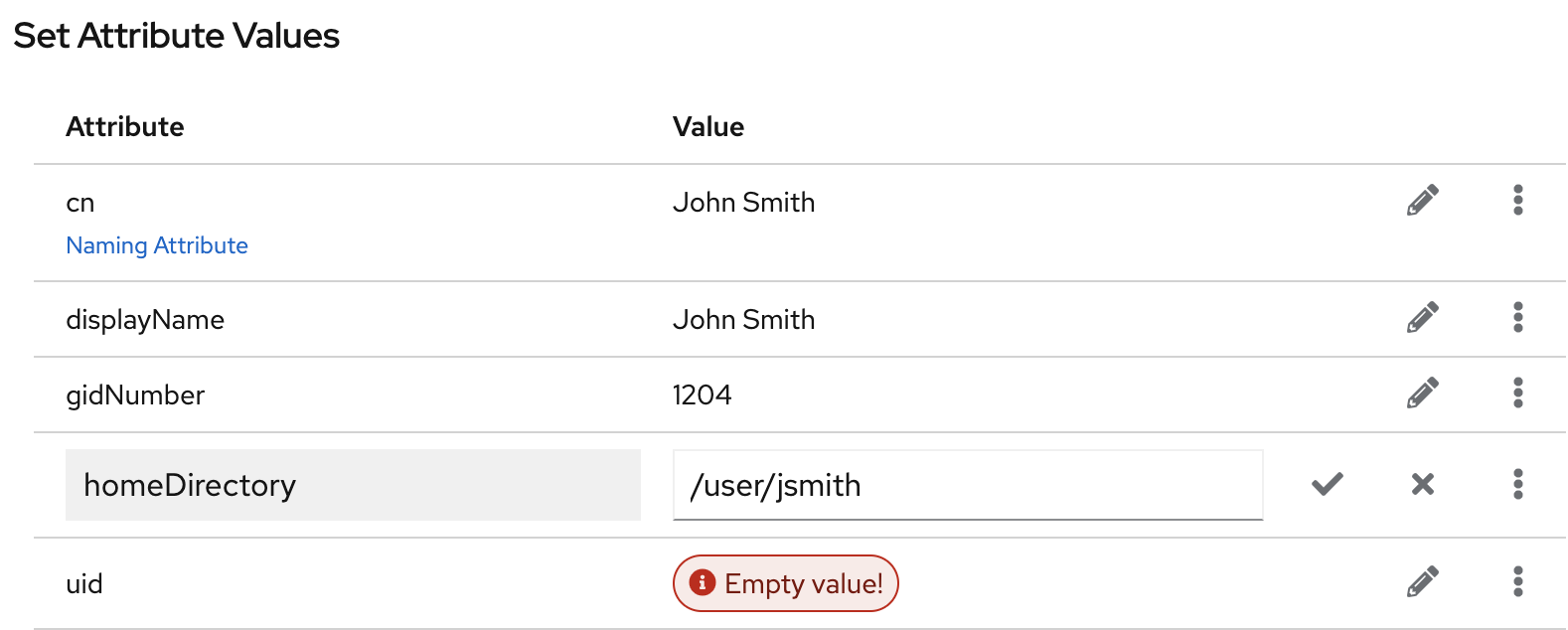Screen dimensions: 1568x630
Task: Edit the cn attribute value pencil icon
Action: click(1422, 201)
